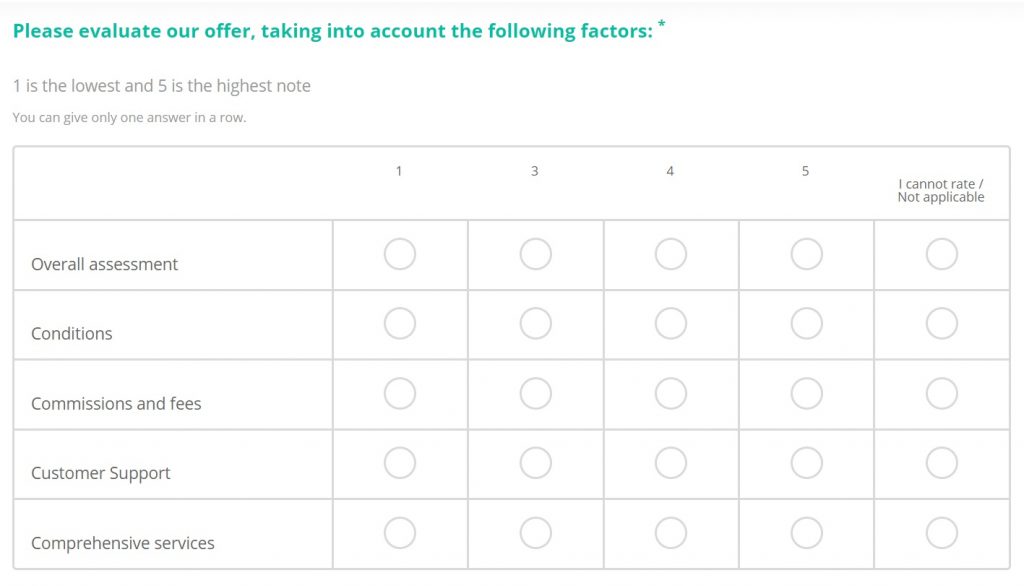Rate Commissions and fees as 3
Viewport: 1024px width, 586px height.
coord(536,393)
